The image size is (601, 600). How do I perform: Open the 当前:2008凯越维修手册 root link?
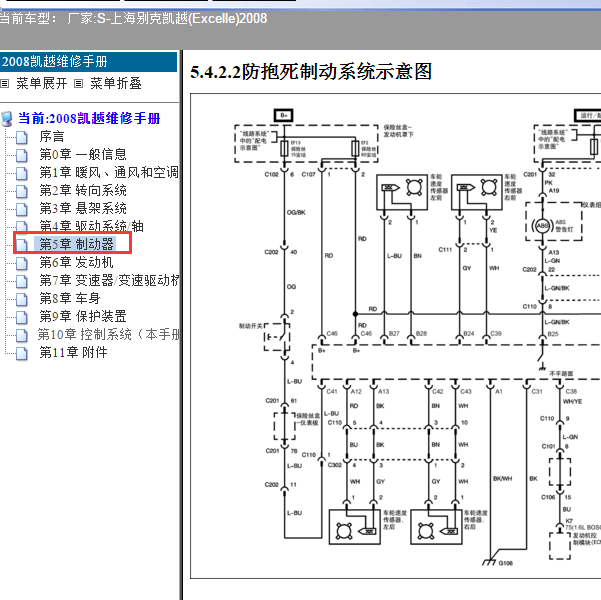[x=89, y=118]
